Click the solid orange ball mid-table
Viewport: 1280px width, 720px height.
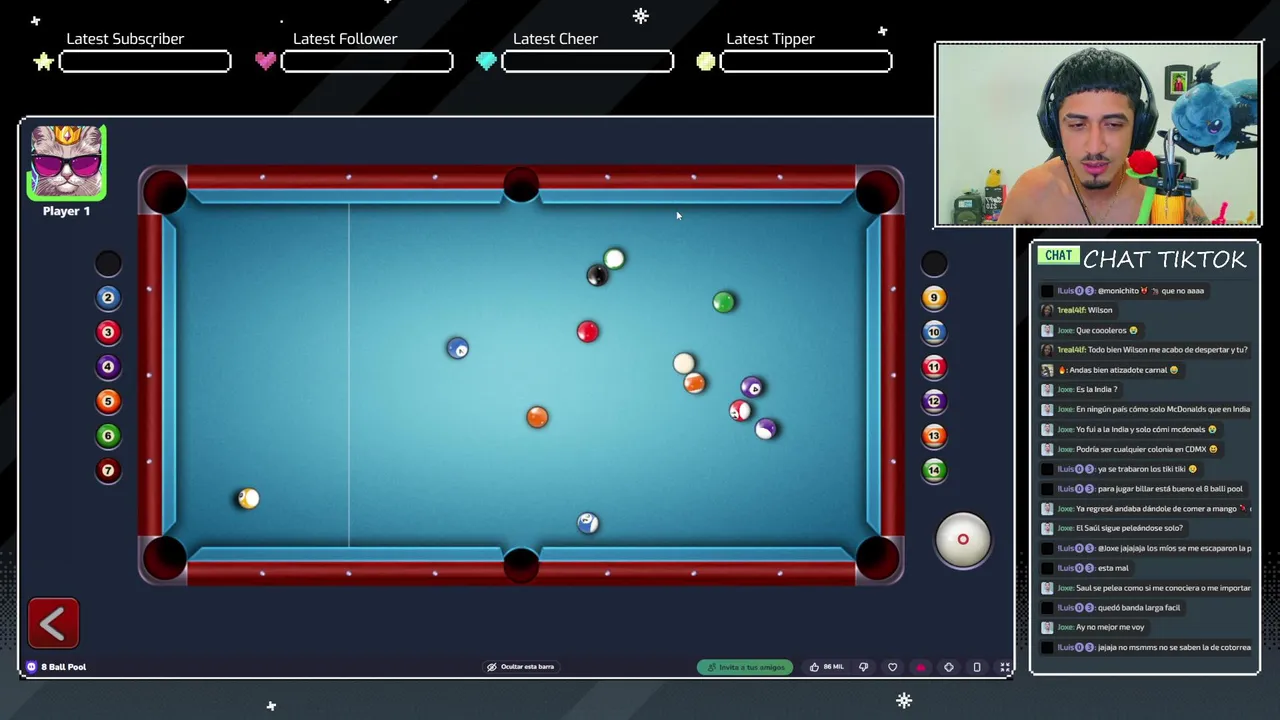coord(538,417)
